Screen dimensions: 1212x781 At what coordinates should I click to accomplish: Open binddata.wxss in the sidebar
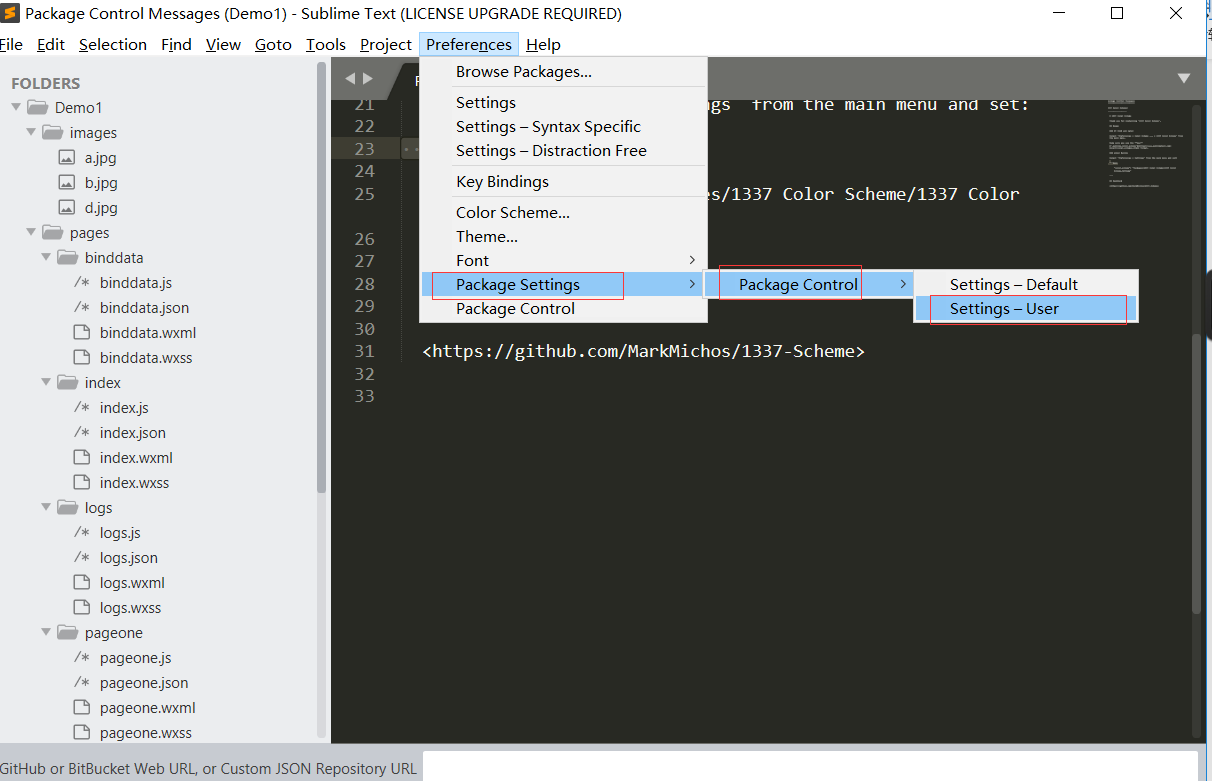click(x=146, y=357)
